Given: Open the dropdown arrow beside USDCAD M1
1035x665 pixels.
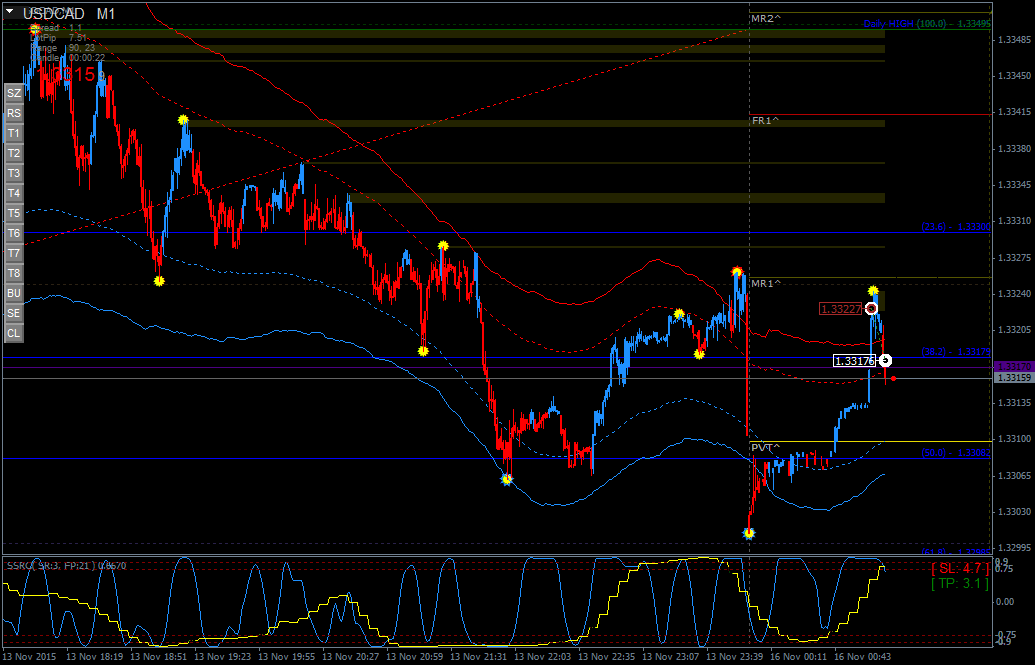Looking at the screenshot, I should [x=10, y=12].
